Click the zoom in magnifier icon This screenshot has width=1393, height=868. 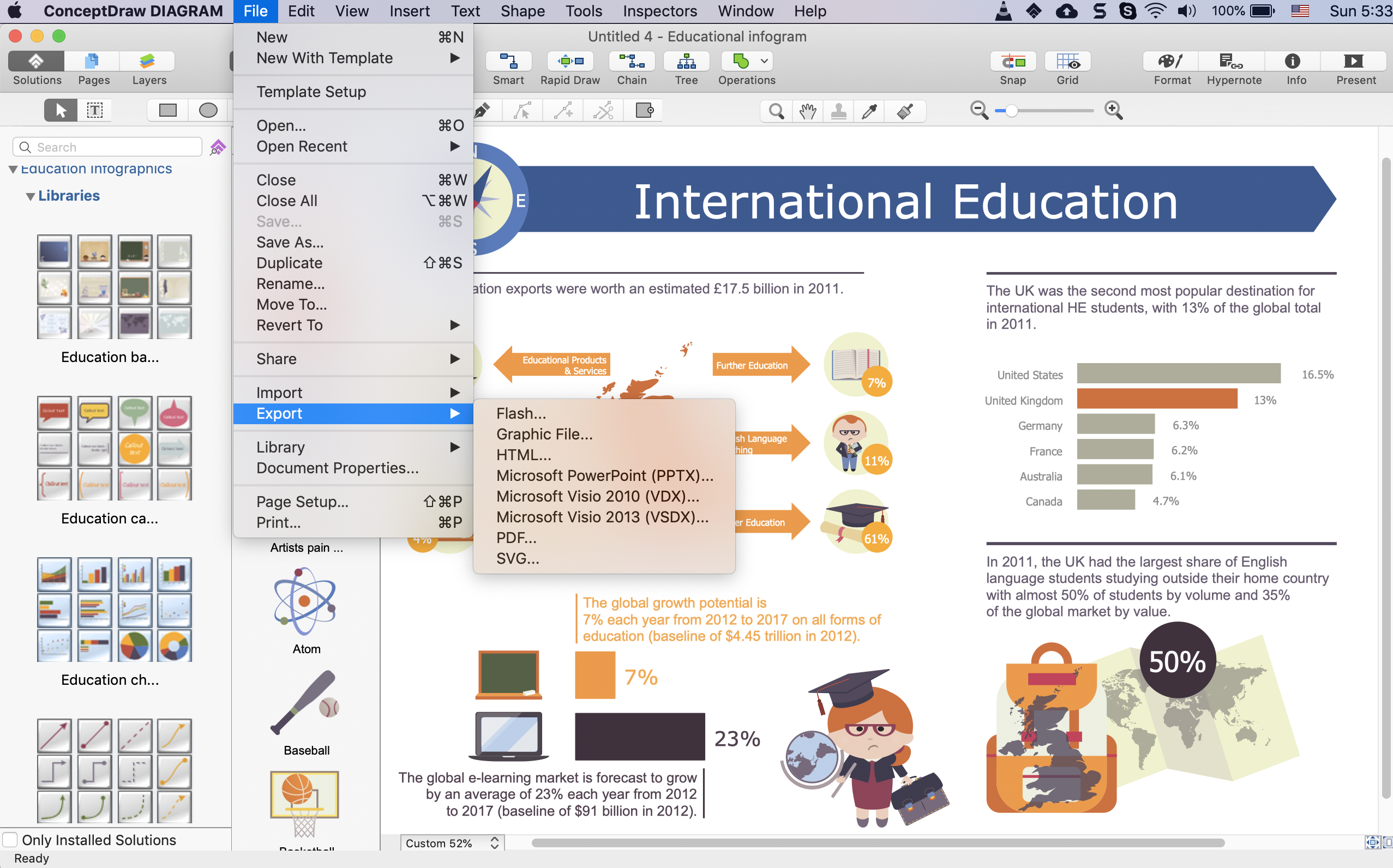tap(1113, 110)
